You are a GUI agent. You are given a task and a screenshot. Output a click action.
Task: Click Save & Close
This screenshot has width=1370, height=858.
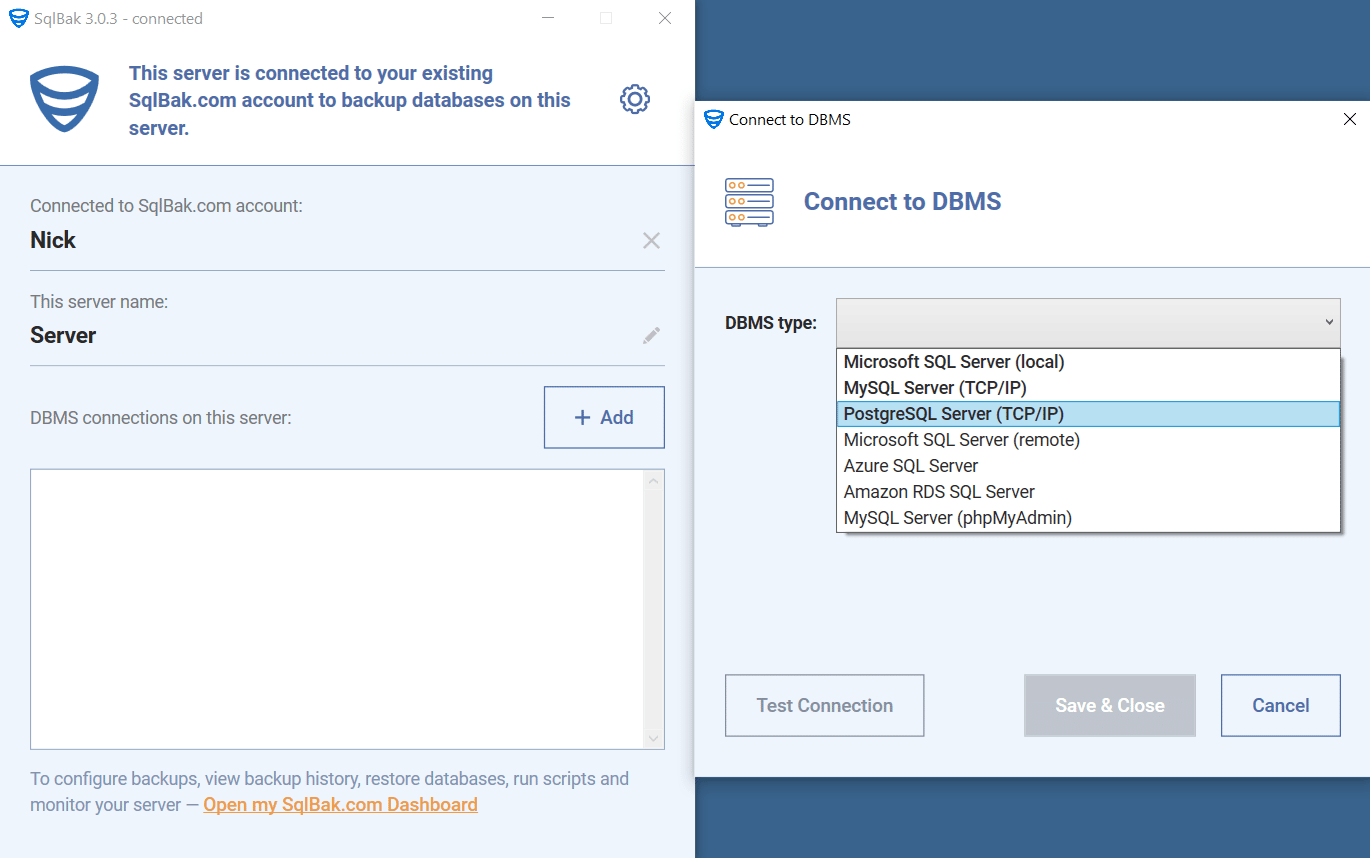(x=1109, y=705)
